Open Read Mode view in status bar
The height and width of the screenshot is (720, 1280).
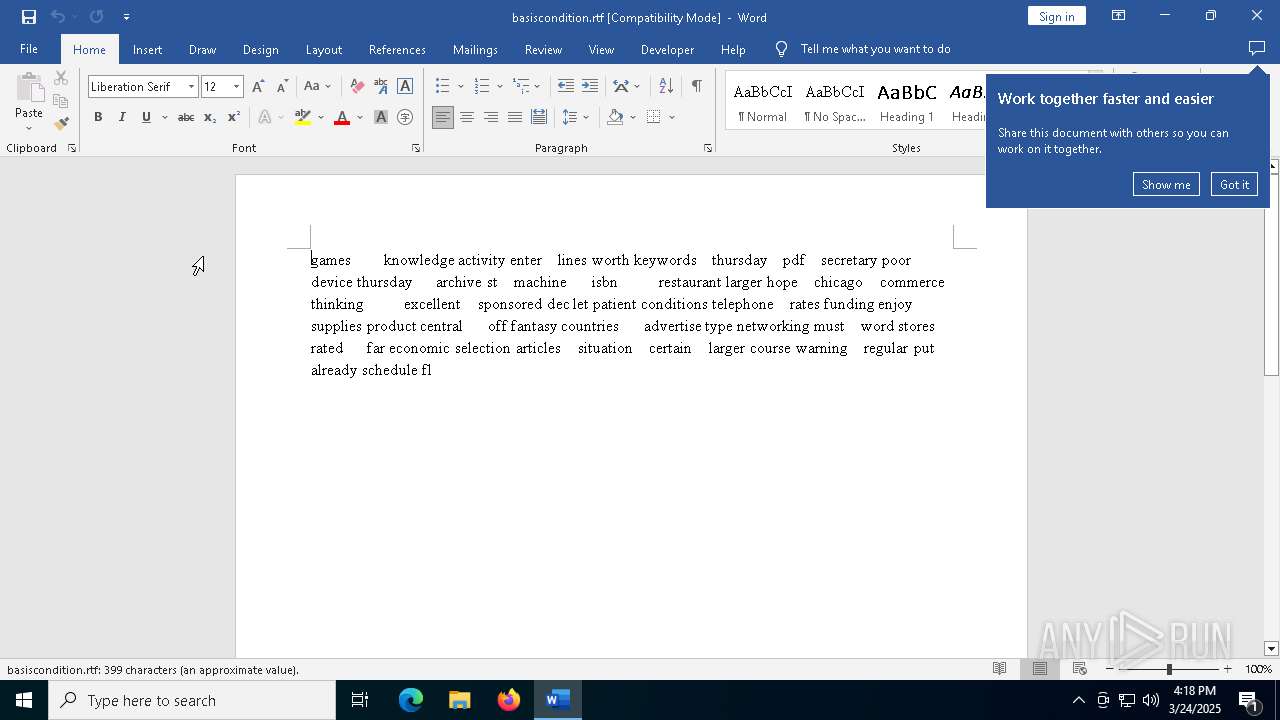(1000, 669)
